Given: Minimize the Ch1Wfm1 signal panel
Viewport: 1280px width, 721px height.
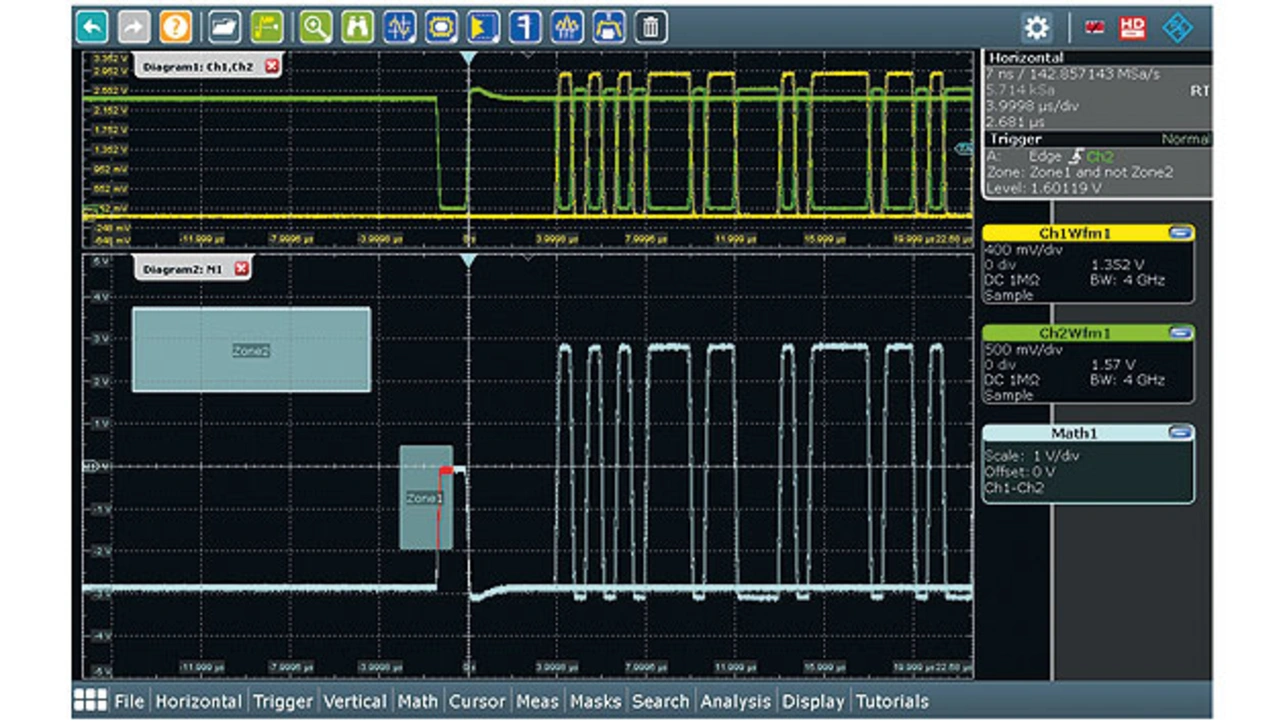Looking at the screenshot, I should pos(1180,233).
